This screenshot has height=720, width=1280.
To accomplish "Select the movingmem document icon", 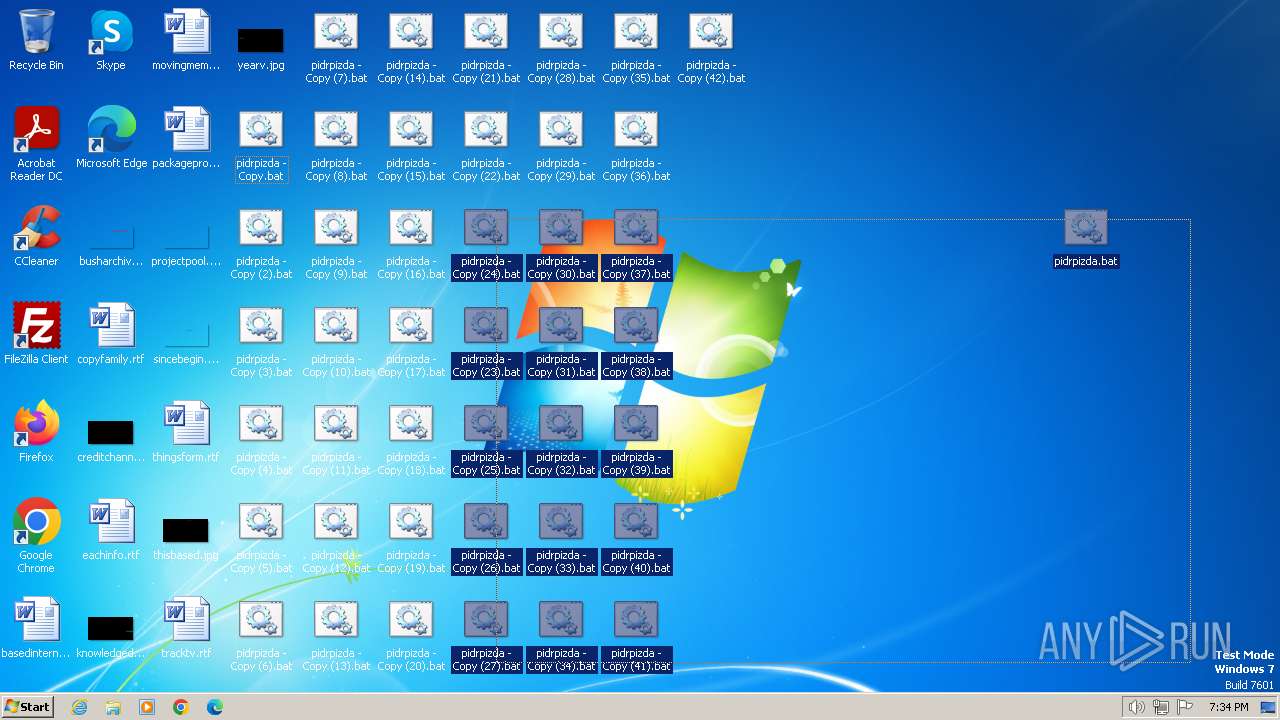I will (186, 40).
